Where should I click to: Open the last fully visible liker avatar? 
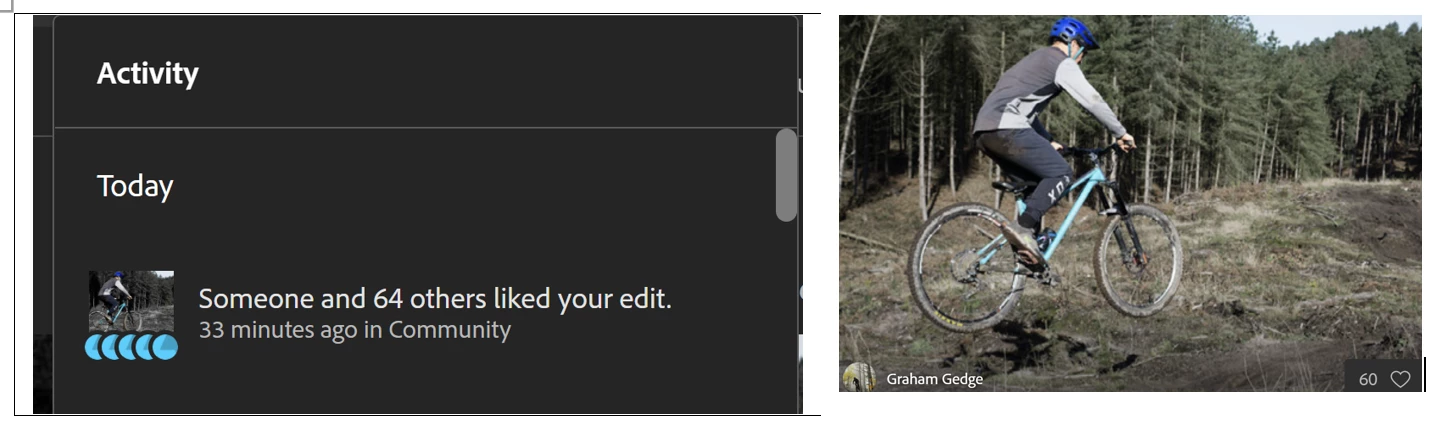point(165,347)
